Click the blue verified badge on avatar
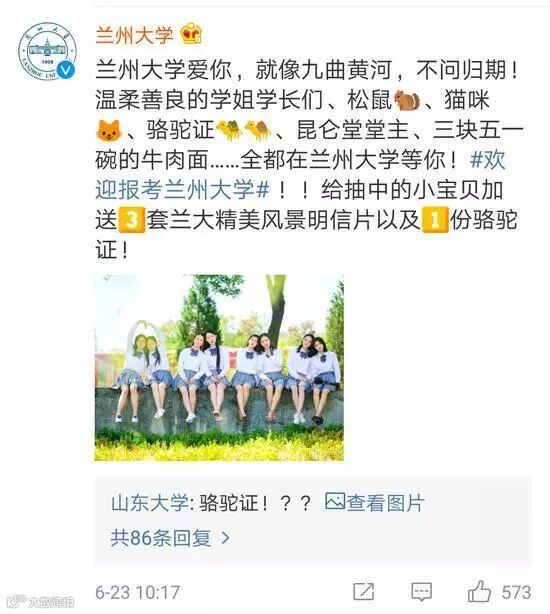Image resolution: width=550 pixels, height=614 pixels. coord(65,70)
